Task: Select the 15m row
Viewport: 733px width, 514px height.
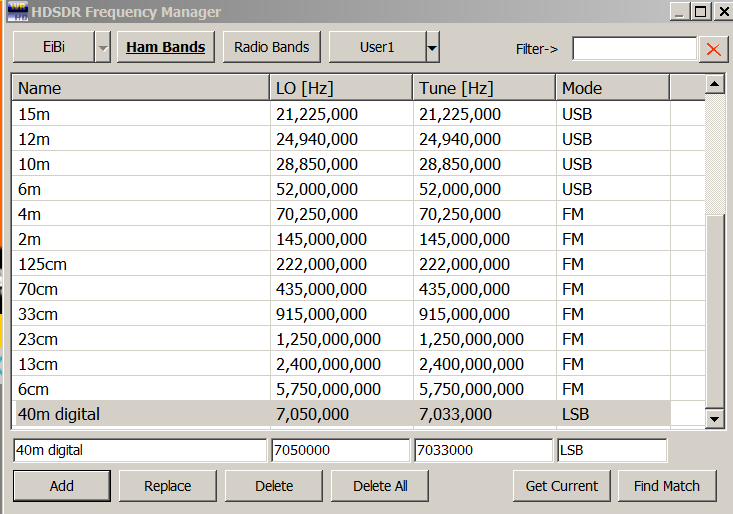Action: 359,114
